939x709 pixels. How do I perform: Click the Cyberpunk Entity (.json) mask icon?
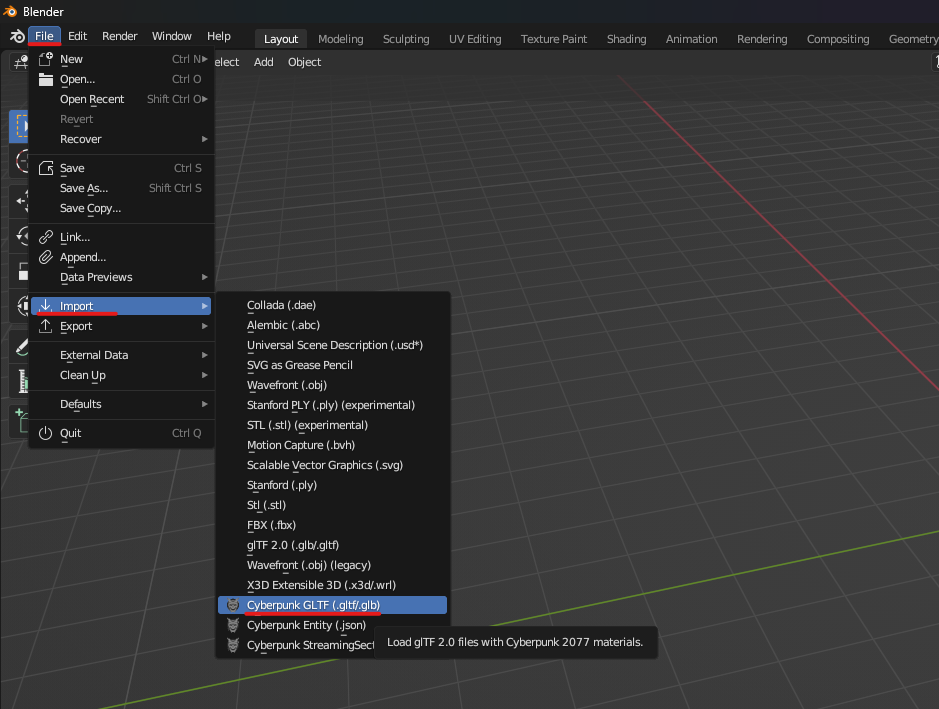point(233,625)
